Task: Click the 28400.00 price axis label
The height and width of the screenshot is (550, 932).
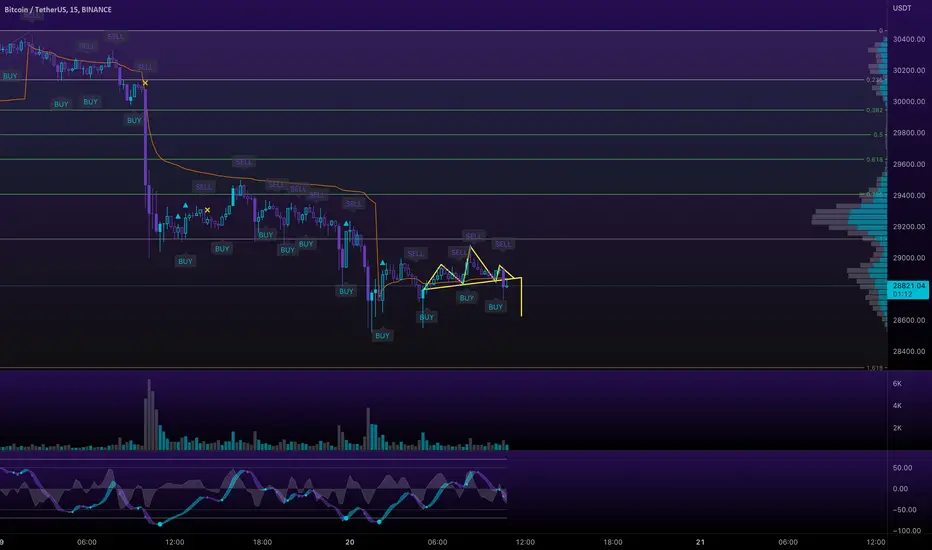Action: [x=909, y=351]
